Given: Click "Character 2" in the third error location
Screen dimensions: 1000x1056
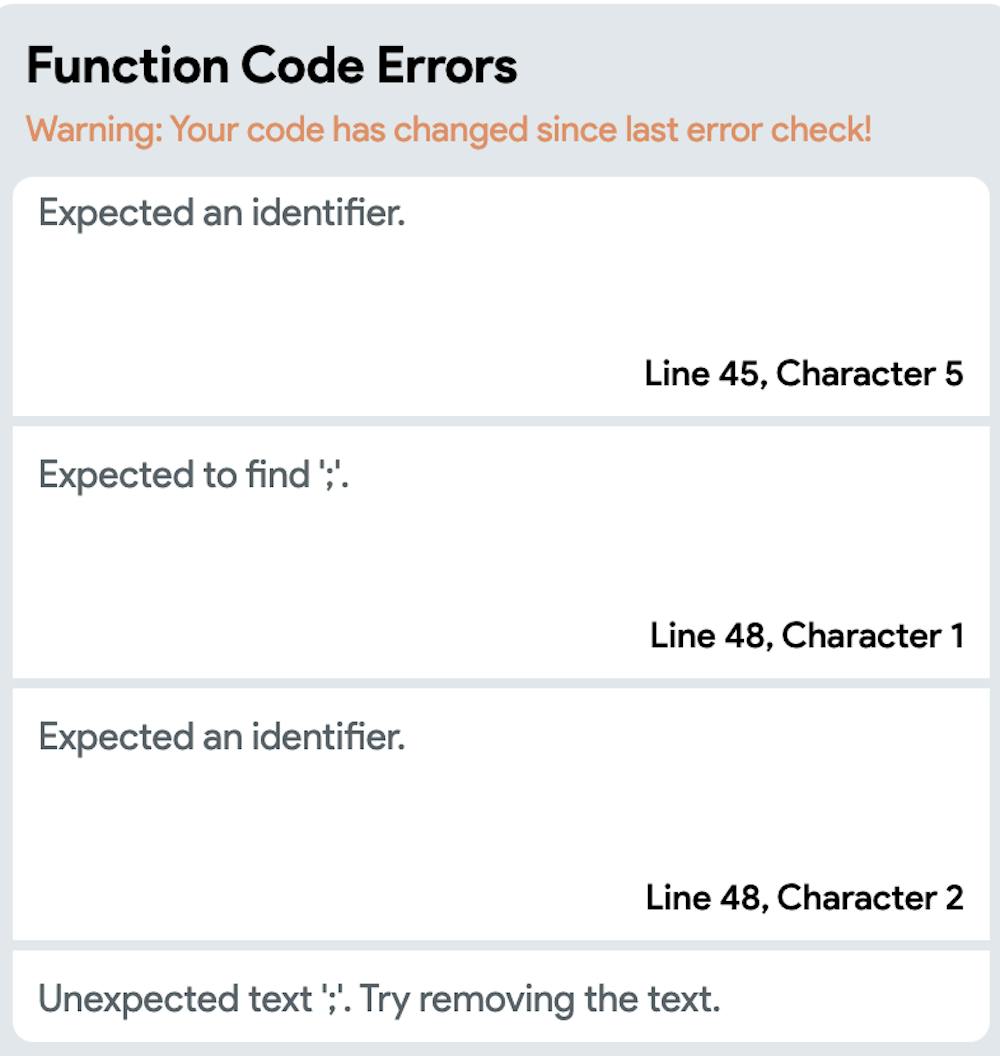Looking at the screenshot, I should click(x=869, y=897).
